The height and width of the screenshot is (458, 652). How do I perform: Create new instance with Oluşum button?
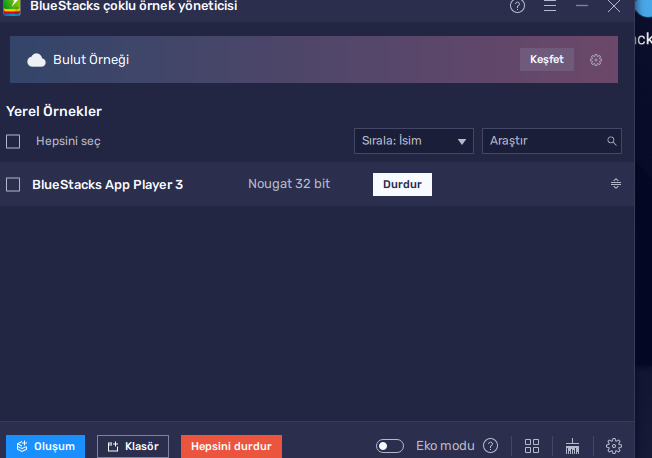coord(45,446)
